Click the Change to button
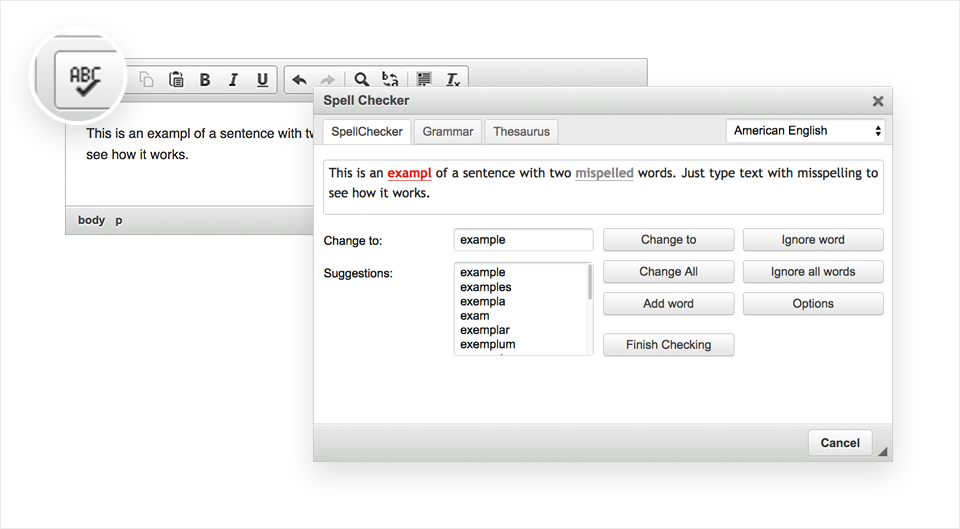The height and width of the screenshot is (529, 960). pos(669,240)
